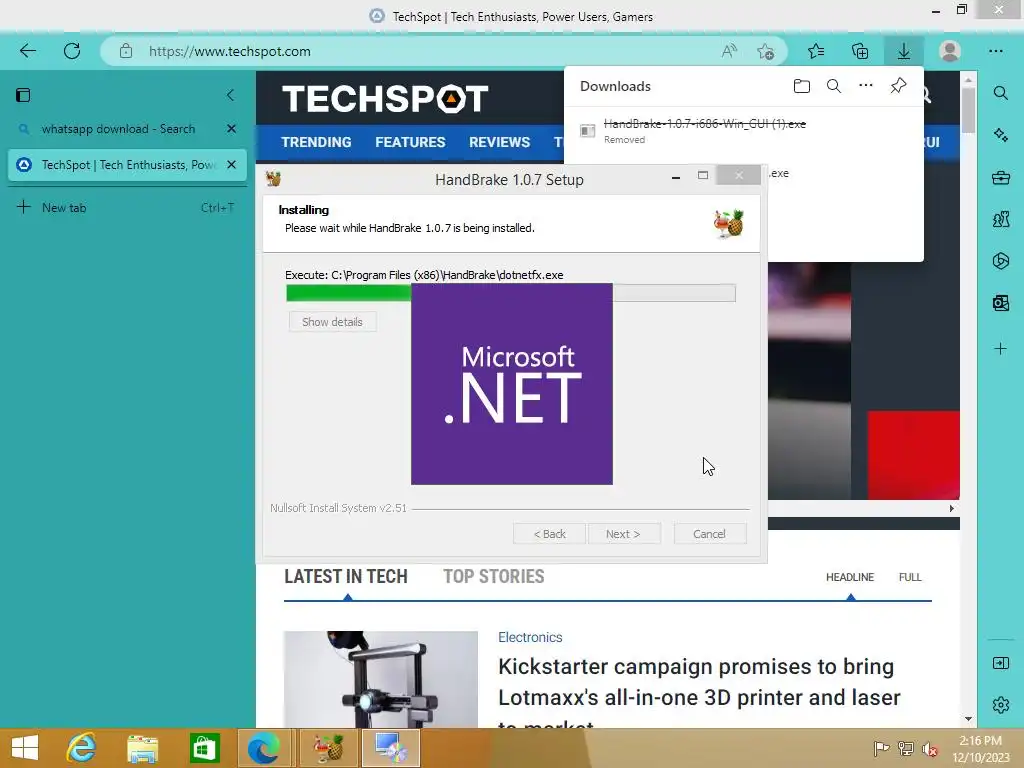Open More options in Downloads panel

coord(866,86)
